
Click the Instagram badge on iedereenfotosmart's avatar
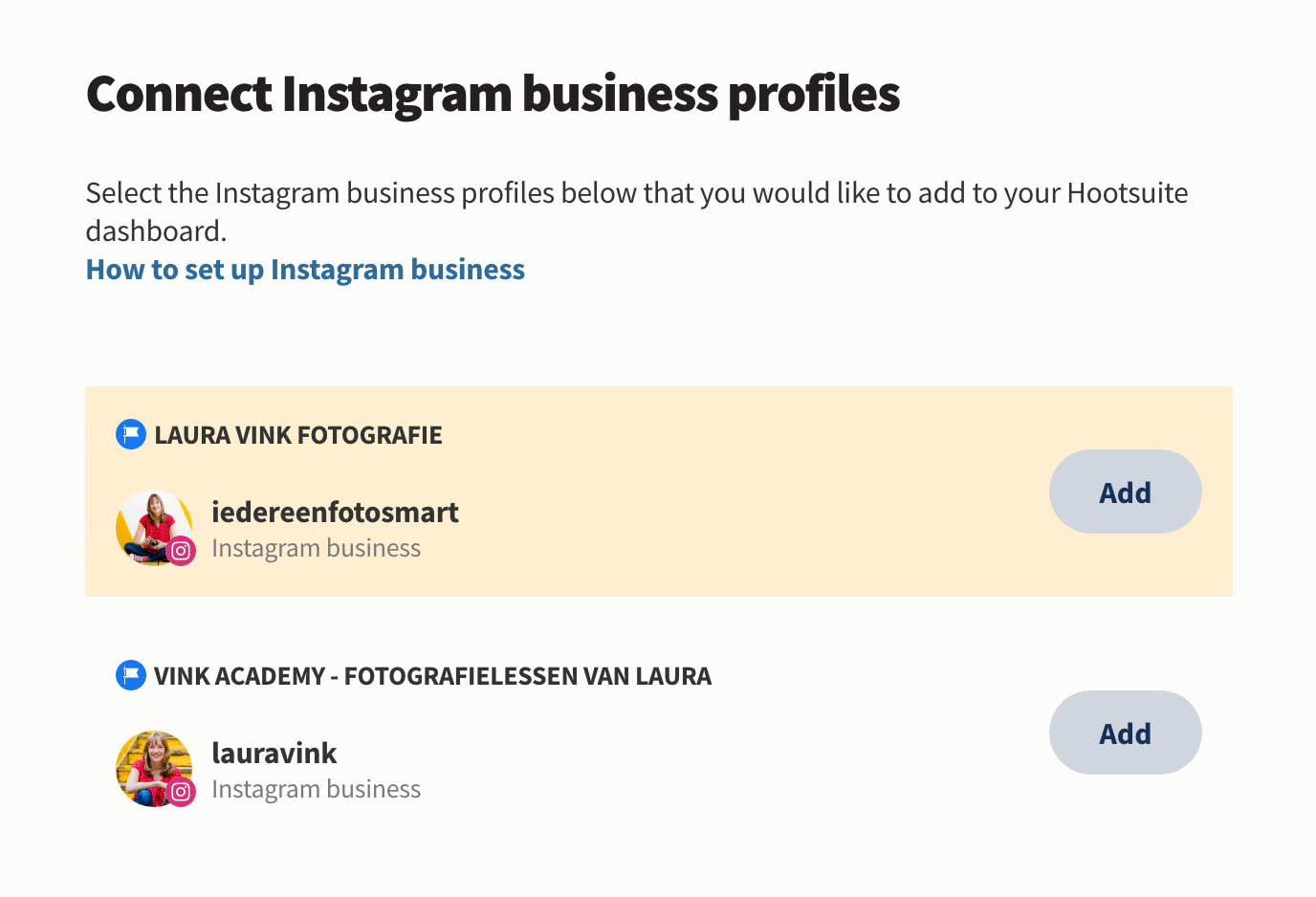(x=182, y=551)
